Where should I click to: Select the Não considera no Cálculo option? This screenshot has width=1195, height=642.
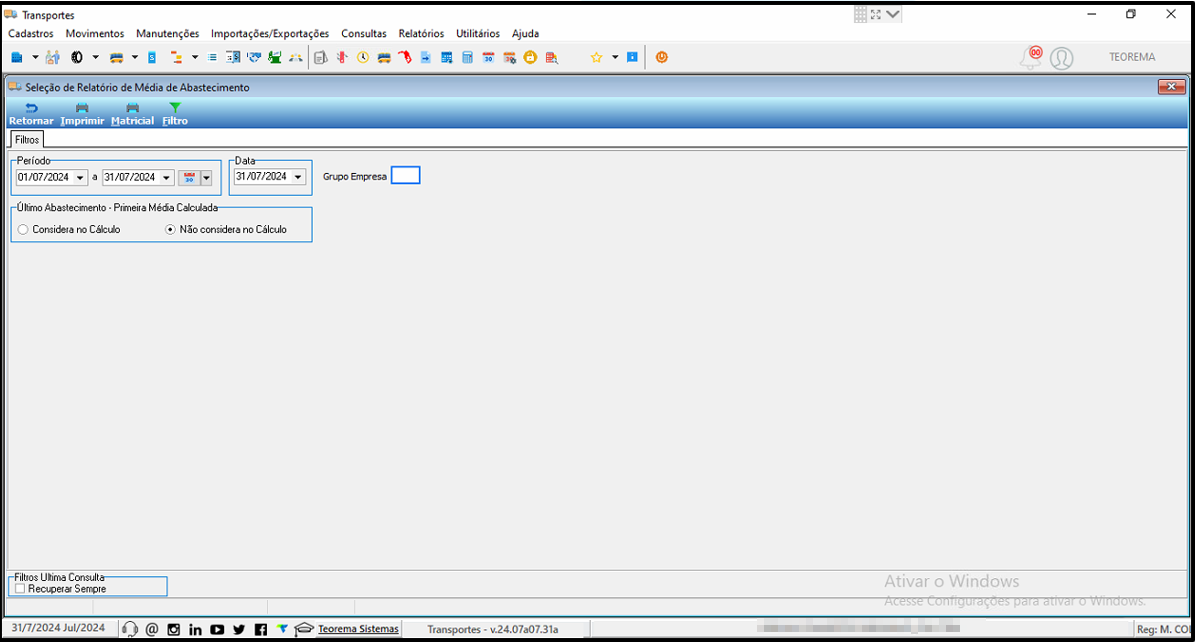(x=170, y=230)
